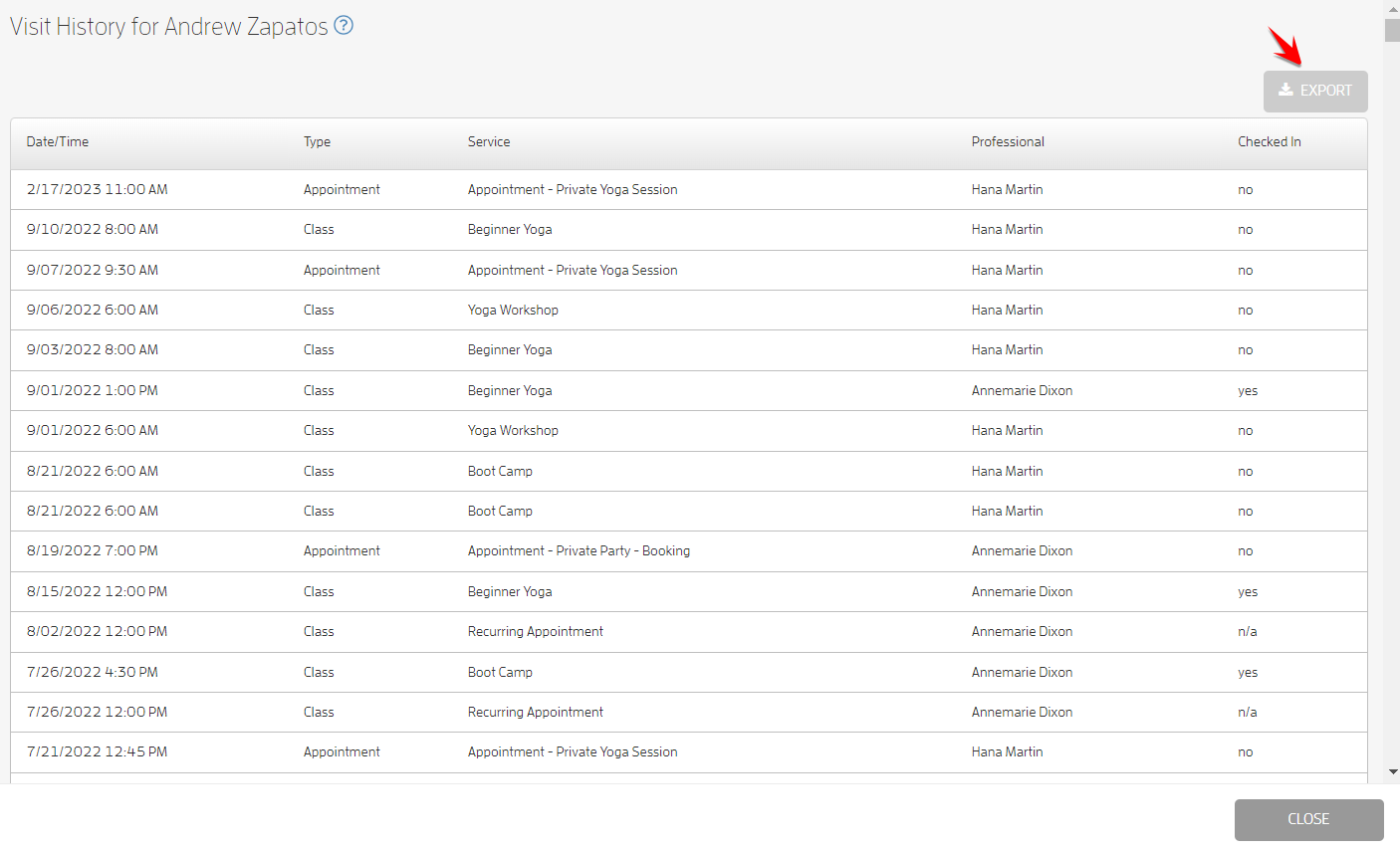Click Appointment type on 7/21/2022 row
The width and height of the screenshot is (1400, 853).
pyautogui.click(x=342, y=751)
